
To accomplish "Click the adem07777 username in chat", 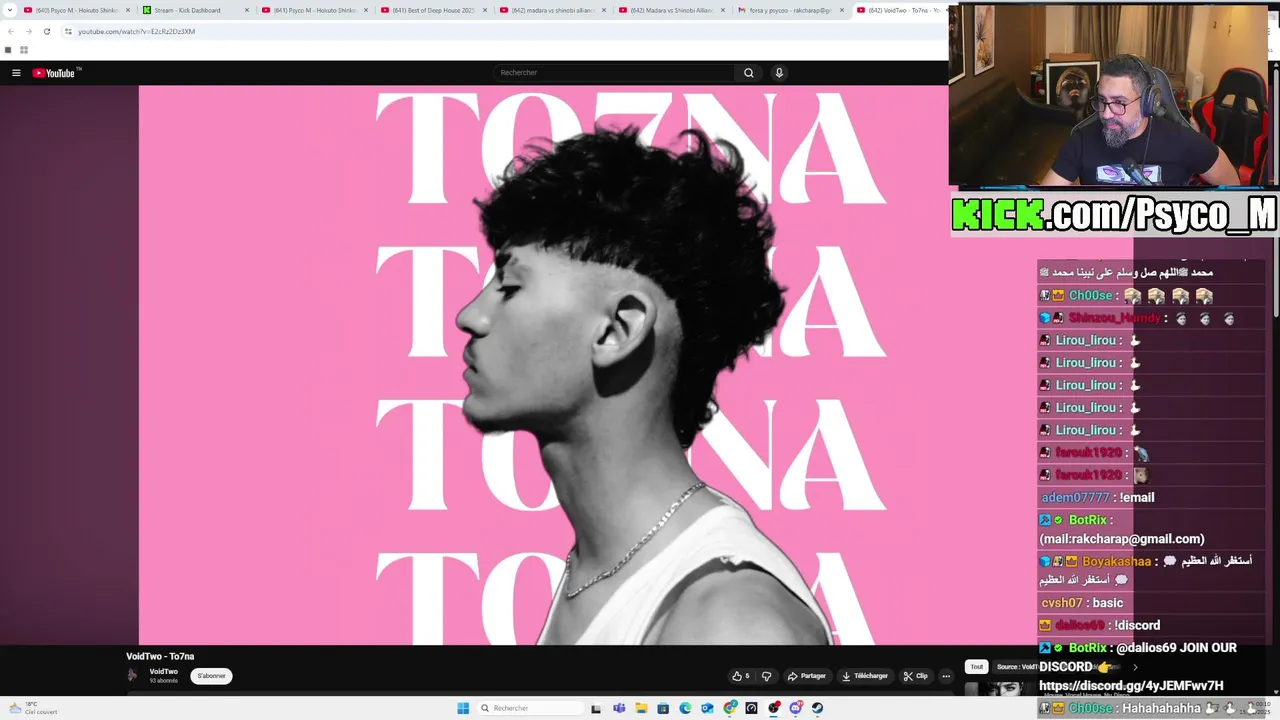I will [1076, 497].
